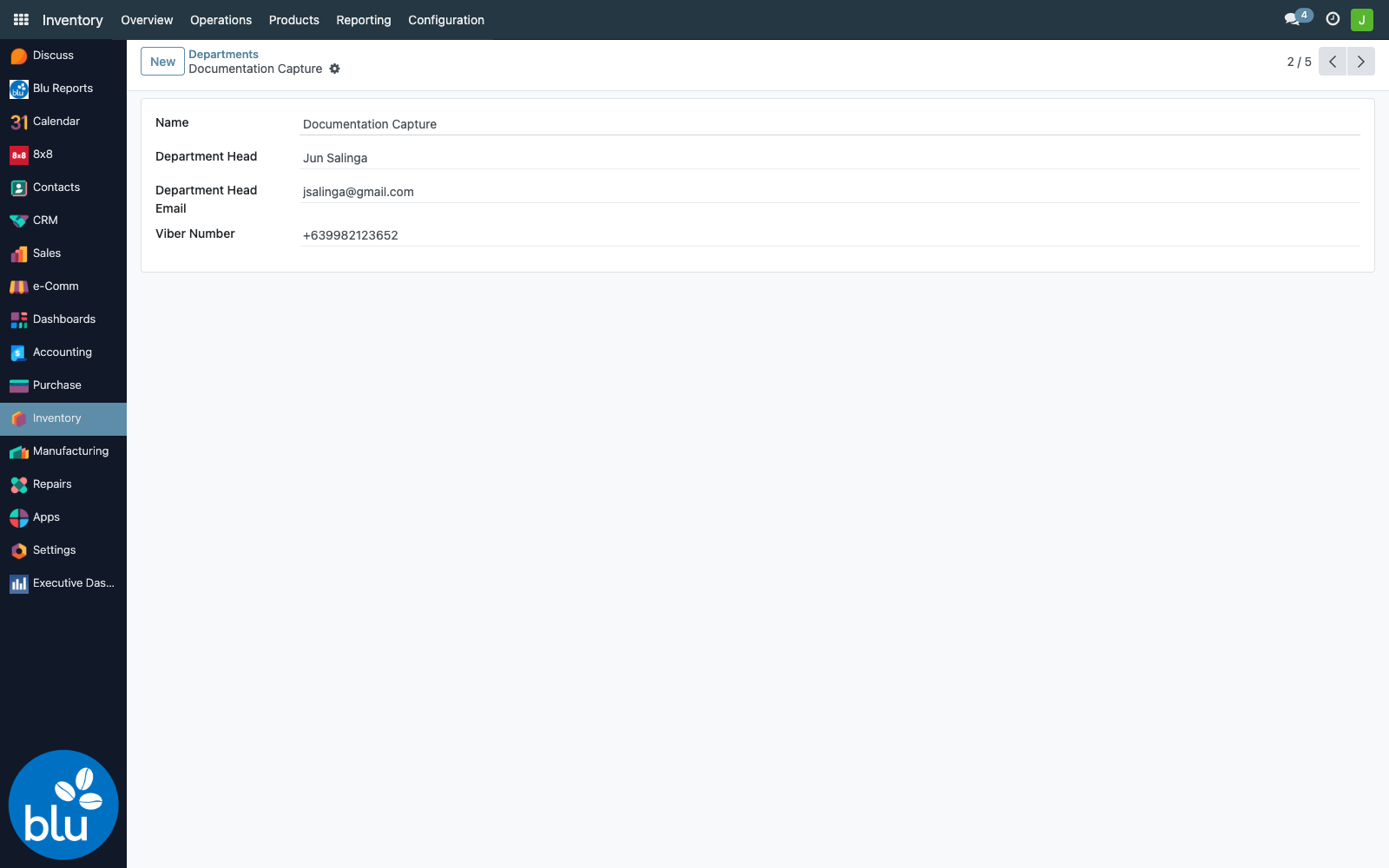Open record actions gear icon
The image size is (1389, 868).
point(335,69)
